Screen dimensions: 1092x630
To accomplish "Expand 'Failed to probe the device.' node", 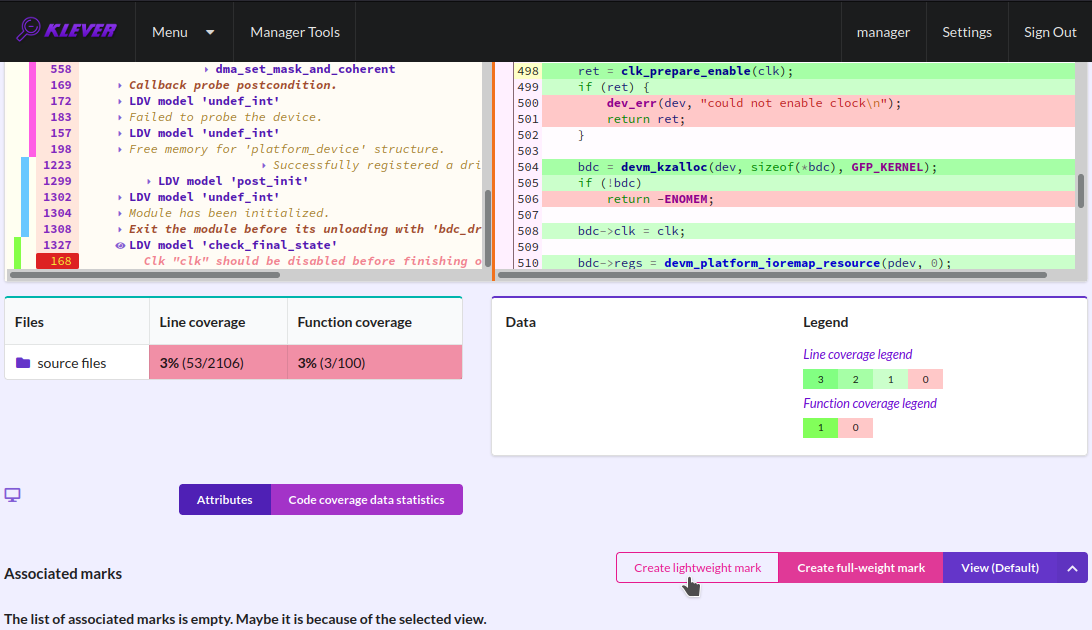I will pyautogui.click(x=120, y=117).
